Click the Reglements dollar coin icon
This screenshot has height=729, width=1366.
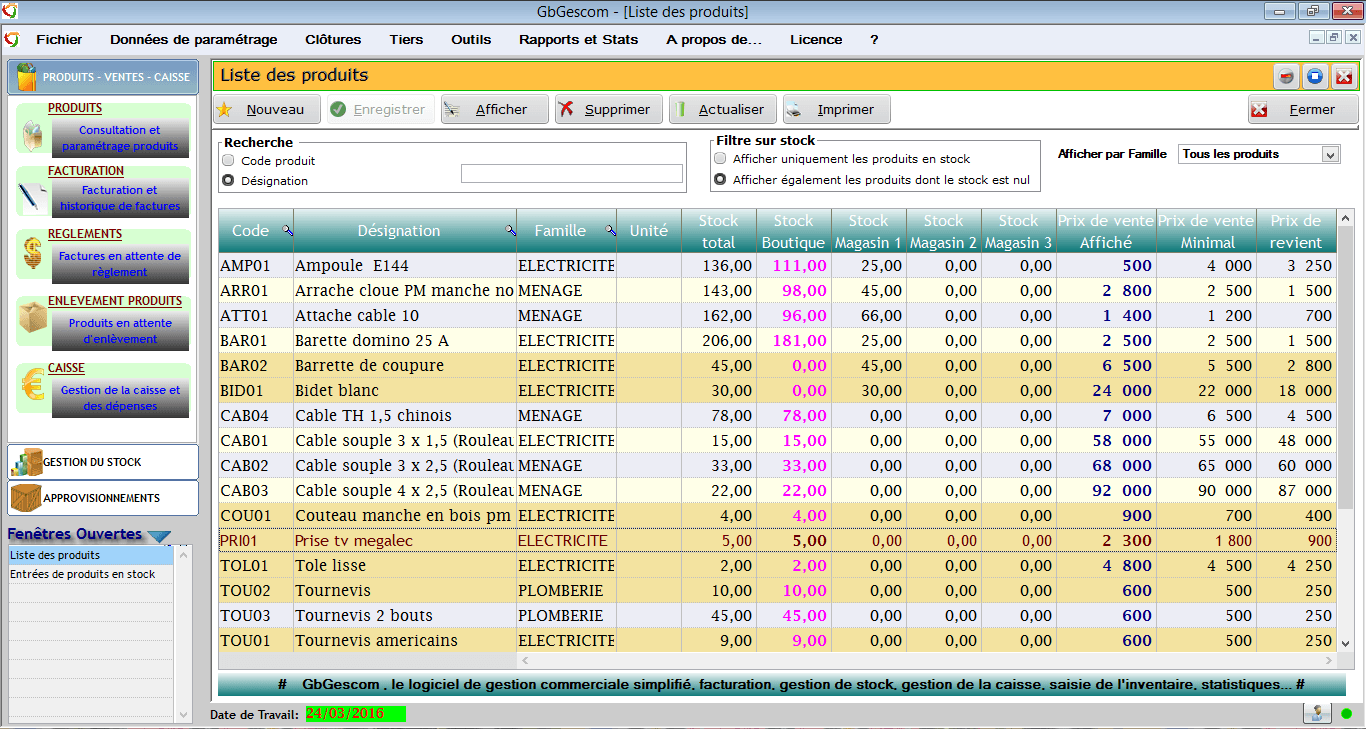(31, 256)
